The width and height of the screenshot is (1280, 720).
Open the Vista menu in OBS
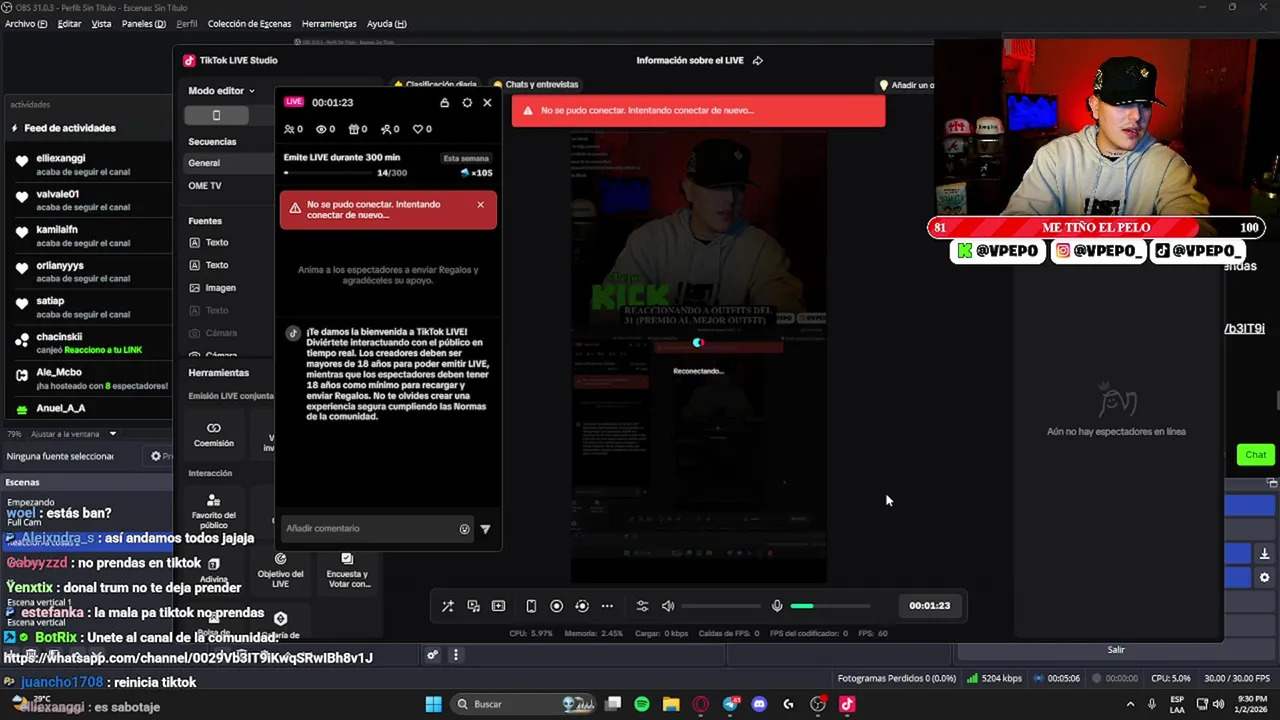101,24
